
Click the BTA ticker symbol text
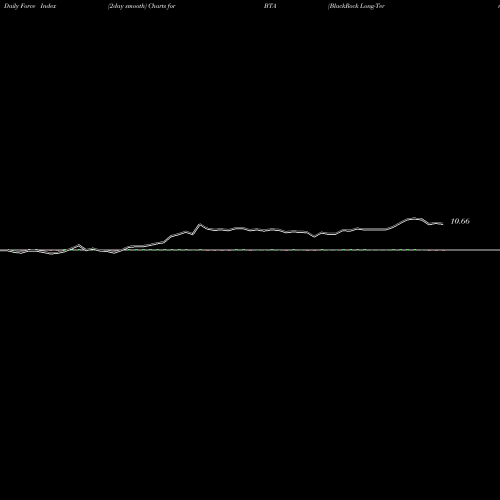pos(270,6)
